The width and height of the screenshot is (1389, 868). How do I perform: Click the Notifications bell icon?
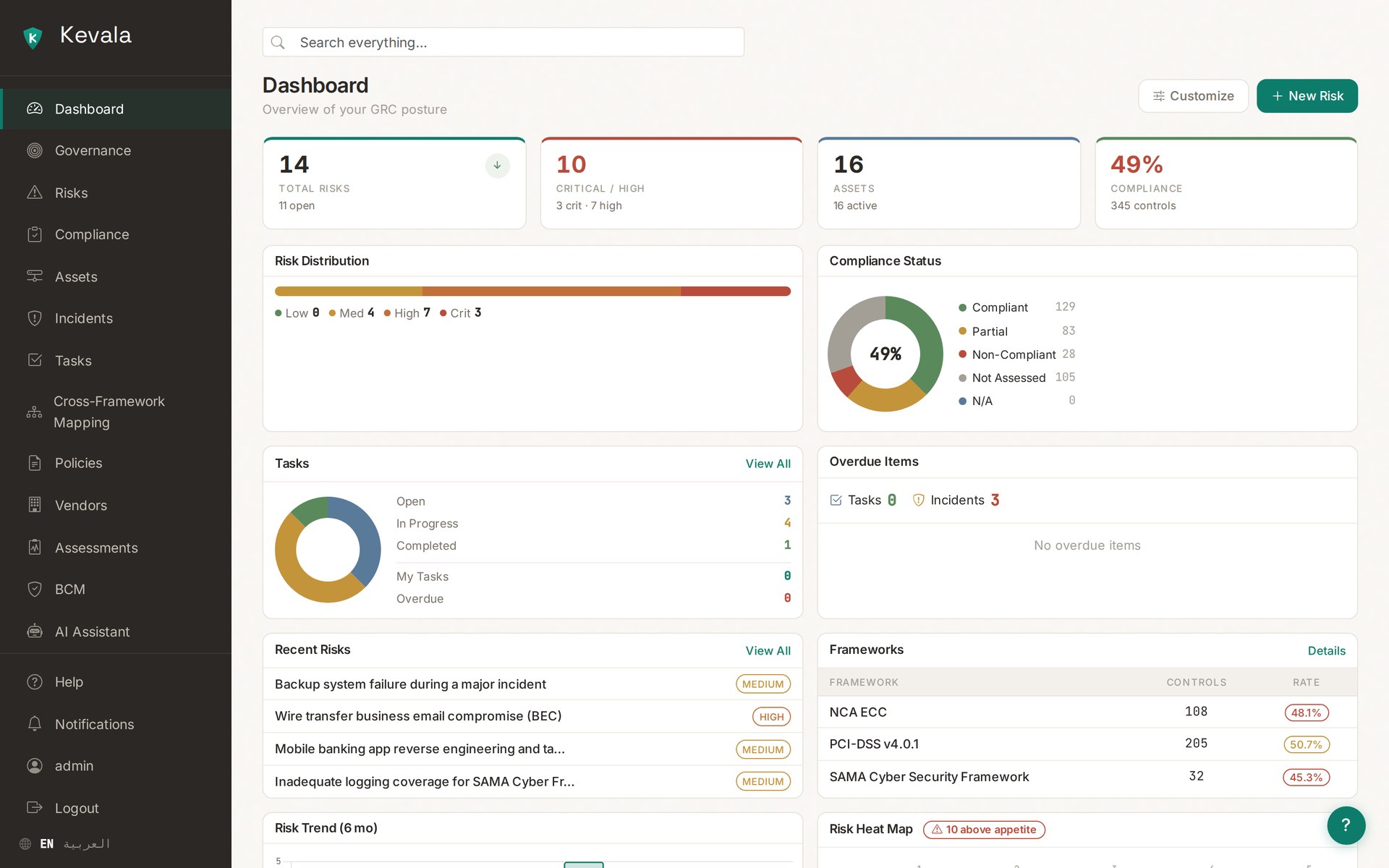click(35, 724)
